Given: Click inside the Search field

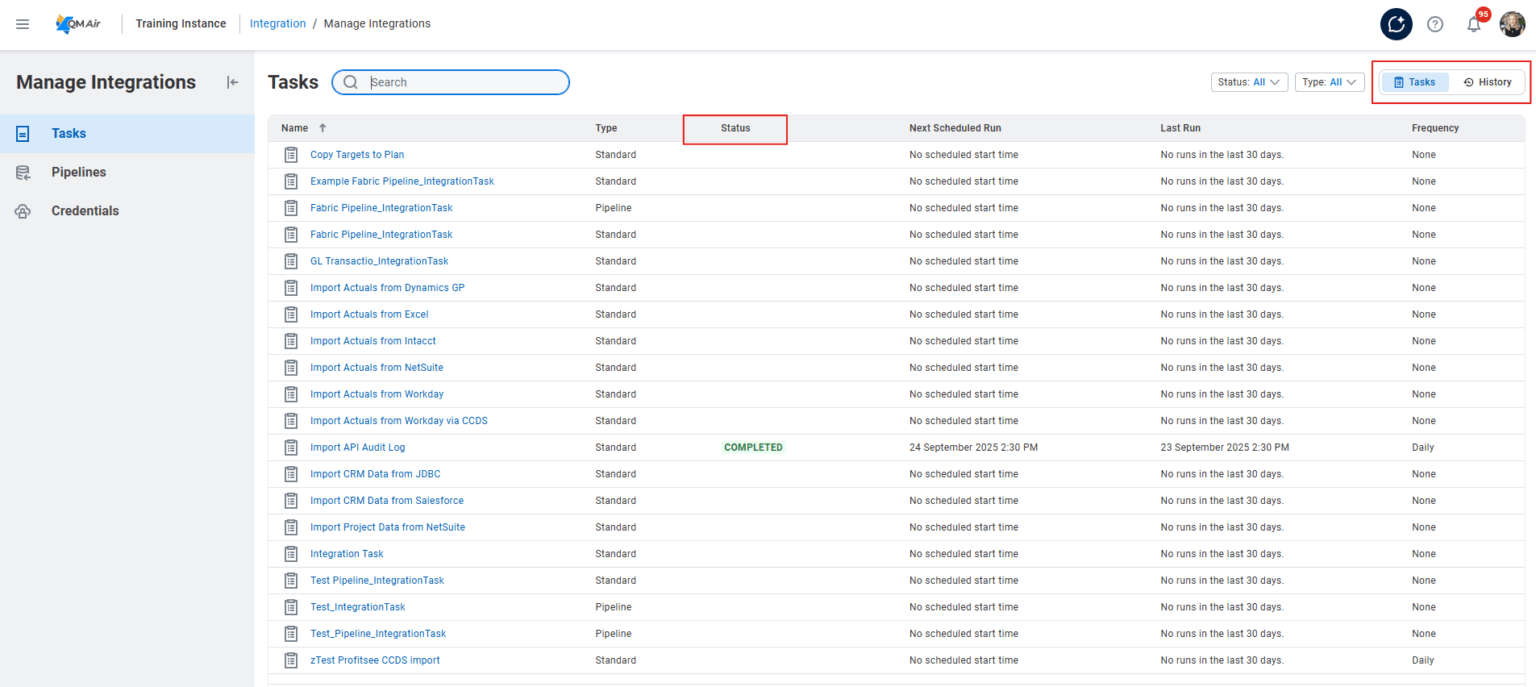Looking at the screenshot, I should point(450,82).
